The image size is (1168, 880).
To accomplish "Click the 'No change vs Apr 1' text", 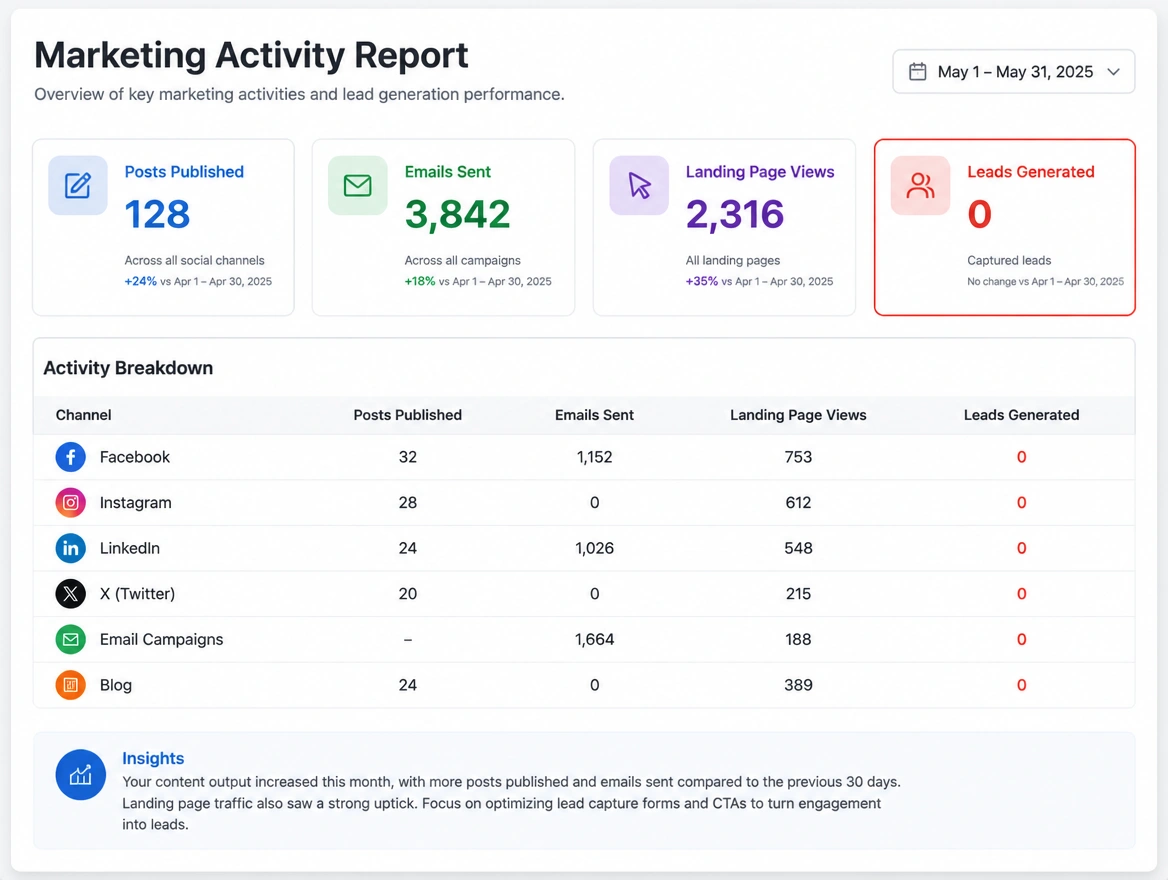I will click(1012, 281).
